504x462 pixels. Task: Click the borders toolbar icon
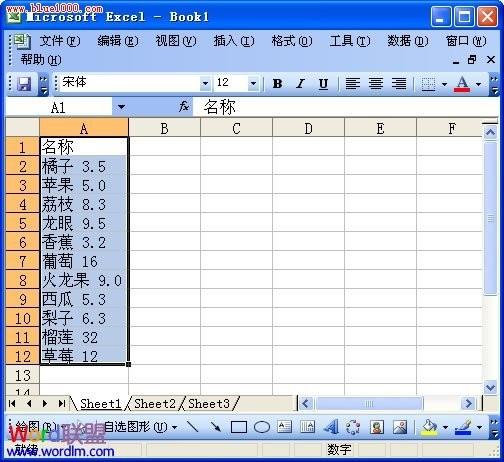click(x=428, y=84)
